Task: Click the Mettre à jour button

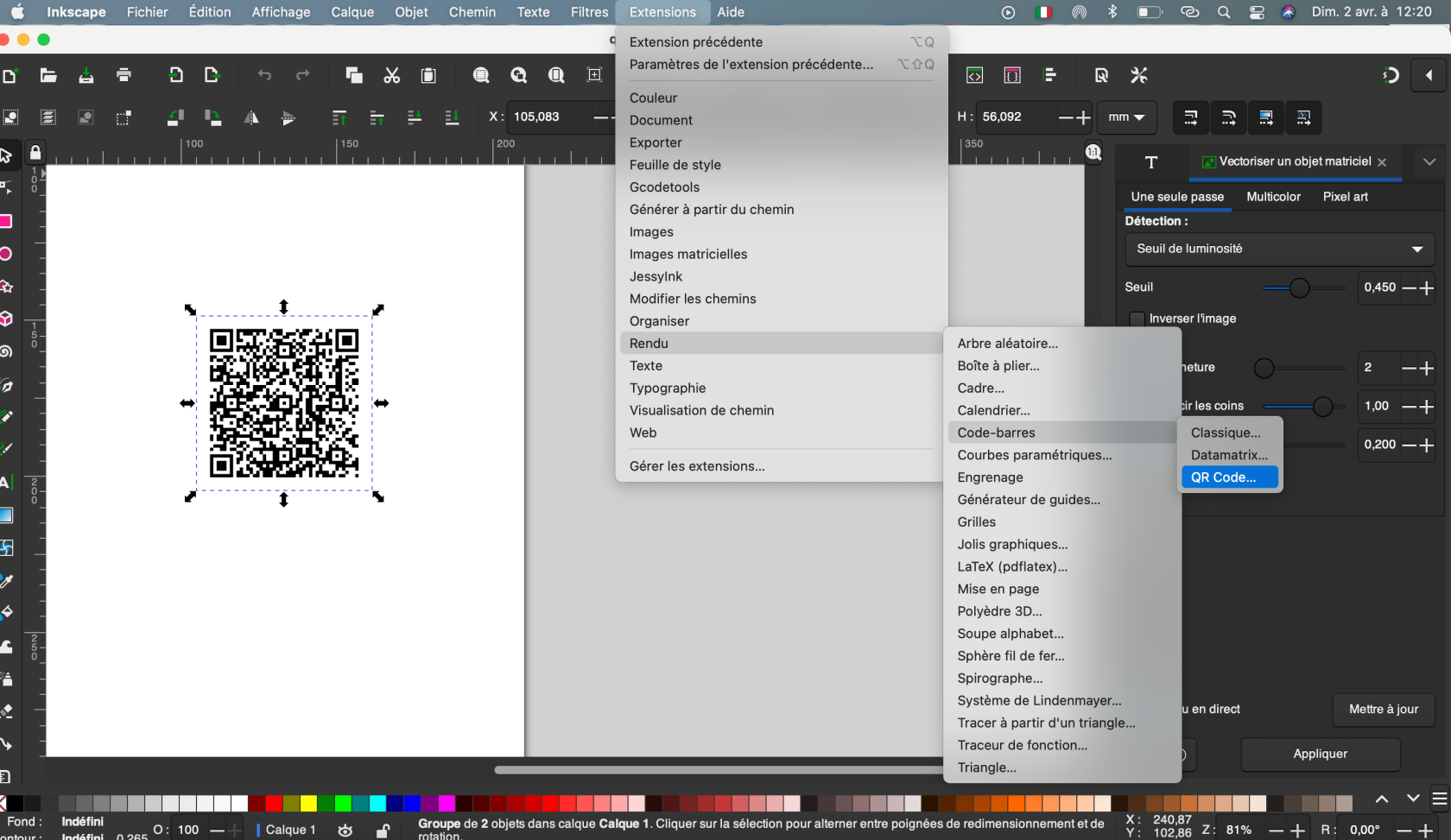Action: point(1384,709)
